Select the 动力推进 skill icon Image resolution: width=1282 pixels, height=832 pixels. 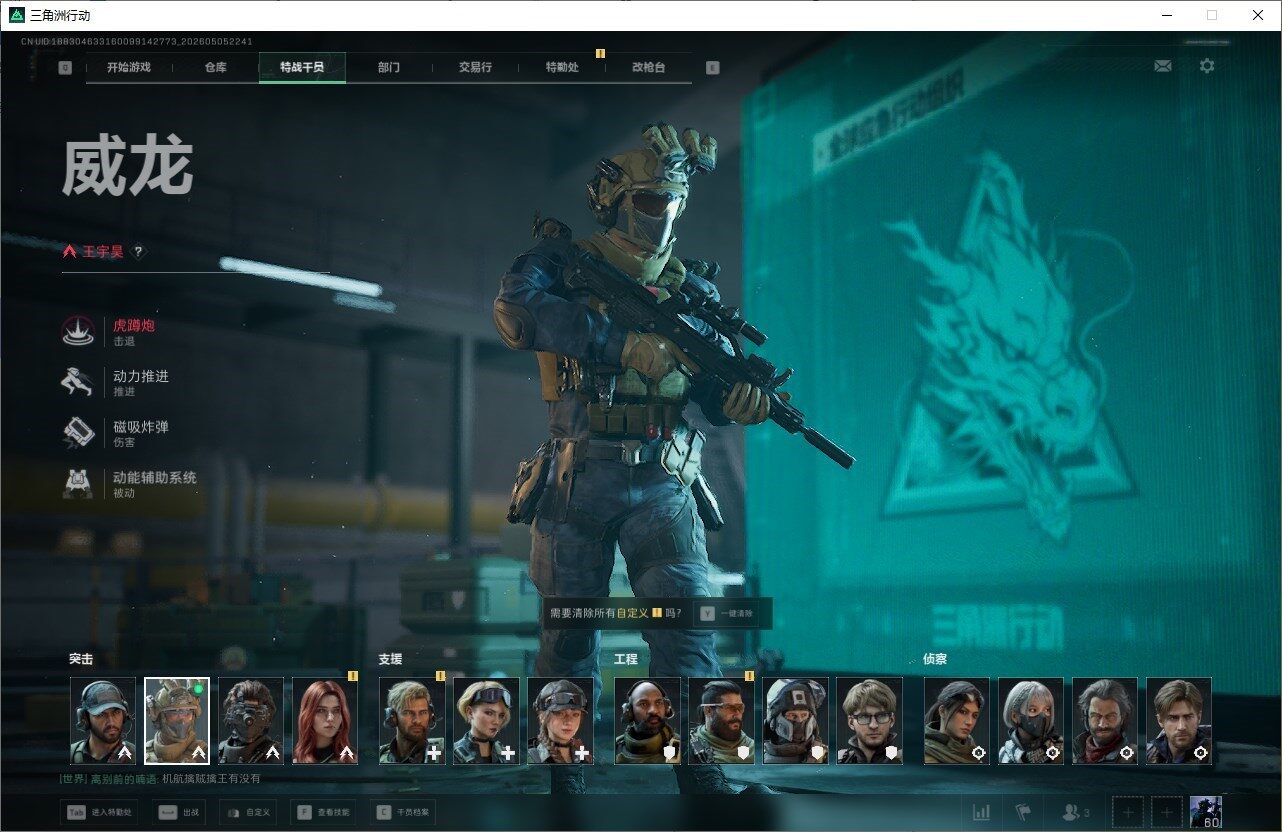(77, 383)
